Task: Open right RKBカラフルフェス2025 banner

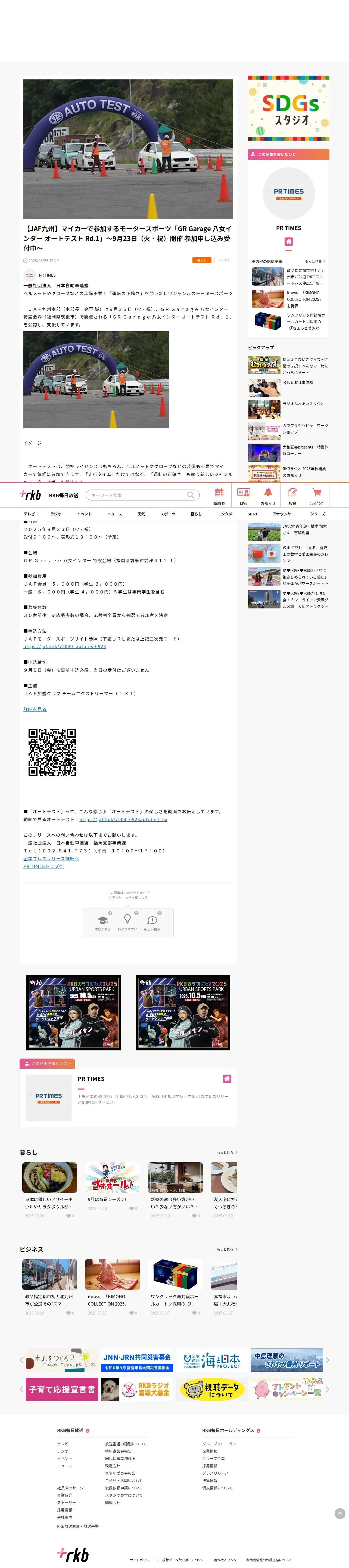Action: coord(183,1013)
